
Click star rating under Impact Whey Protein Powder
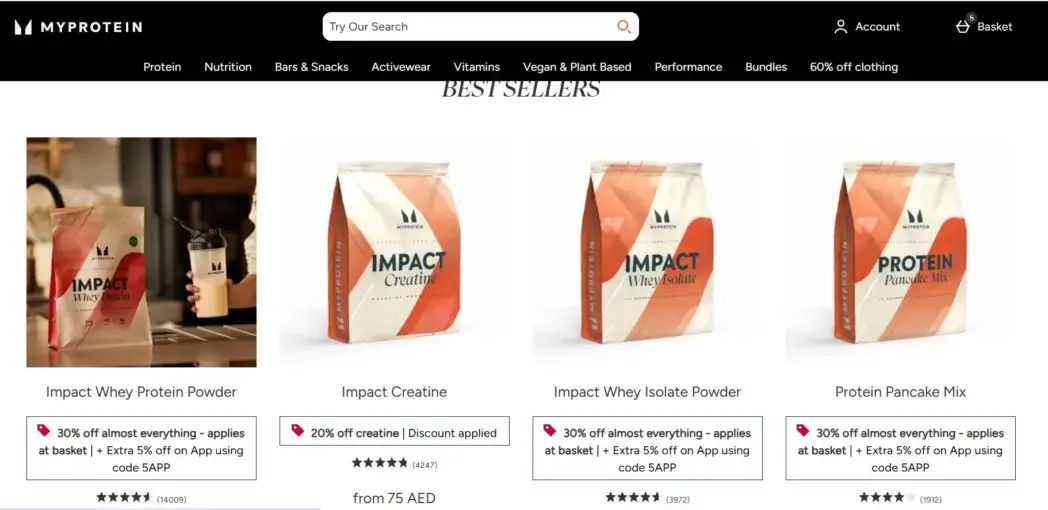(124, 497)
